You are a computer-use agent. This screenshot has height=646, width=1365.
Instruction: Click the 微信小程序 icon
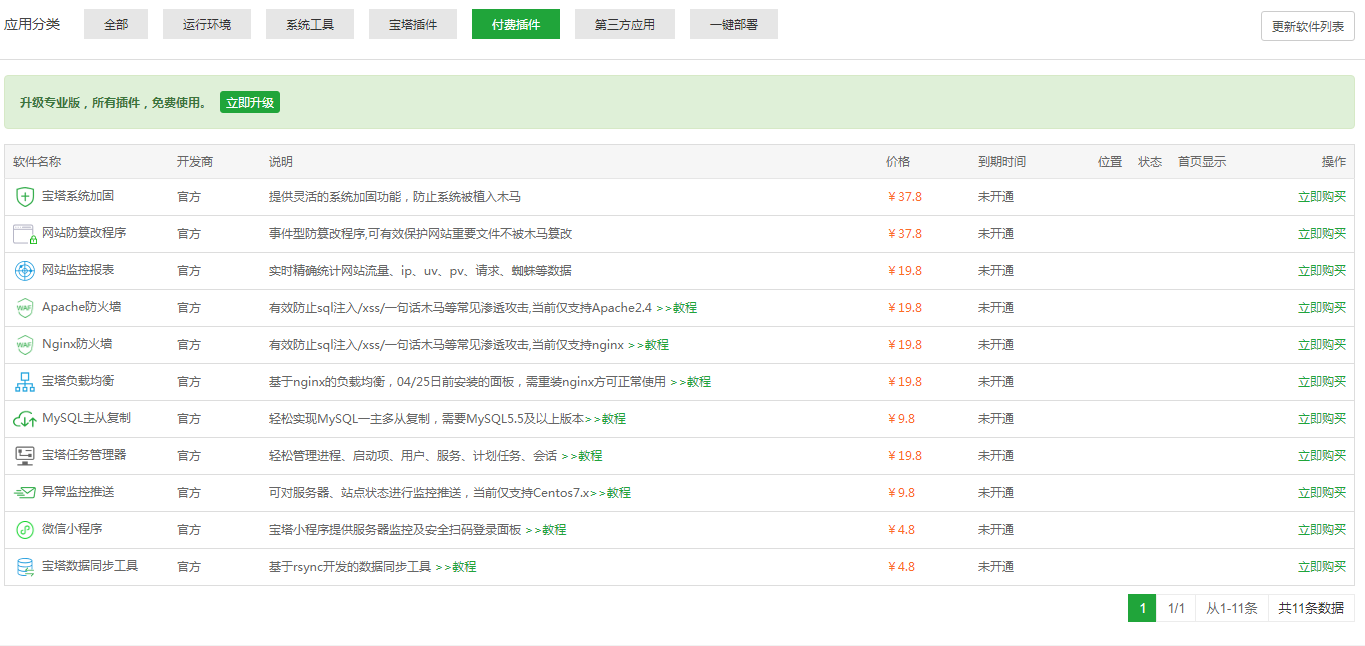click(x=25, y=530)
